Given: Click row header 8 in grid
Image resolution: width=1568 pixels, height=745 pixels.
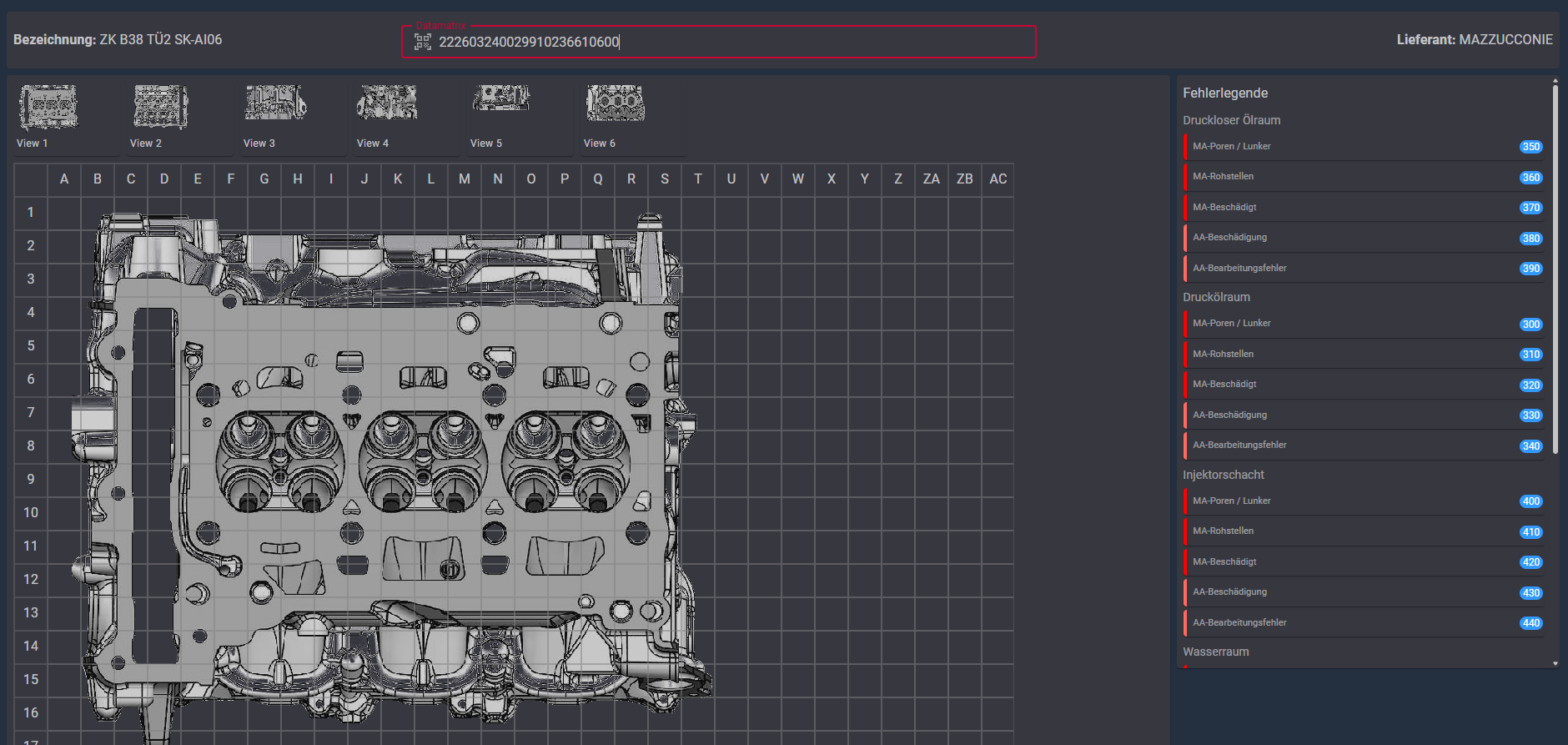Looking at the screenshot, I should tap(31, 446).
